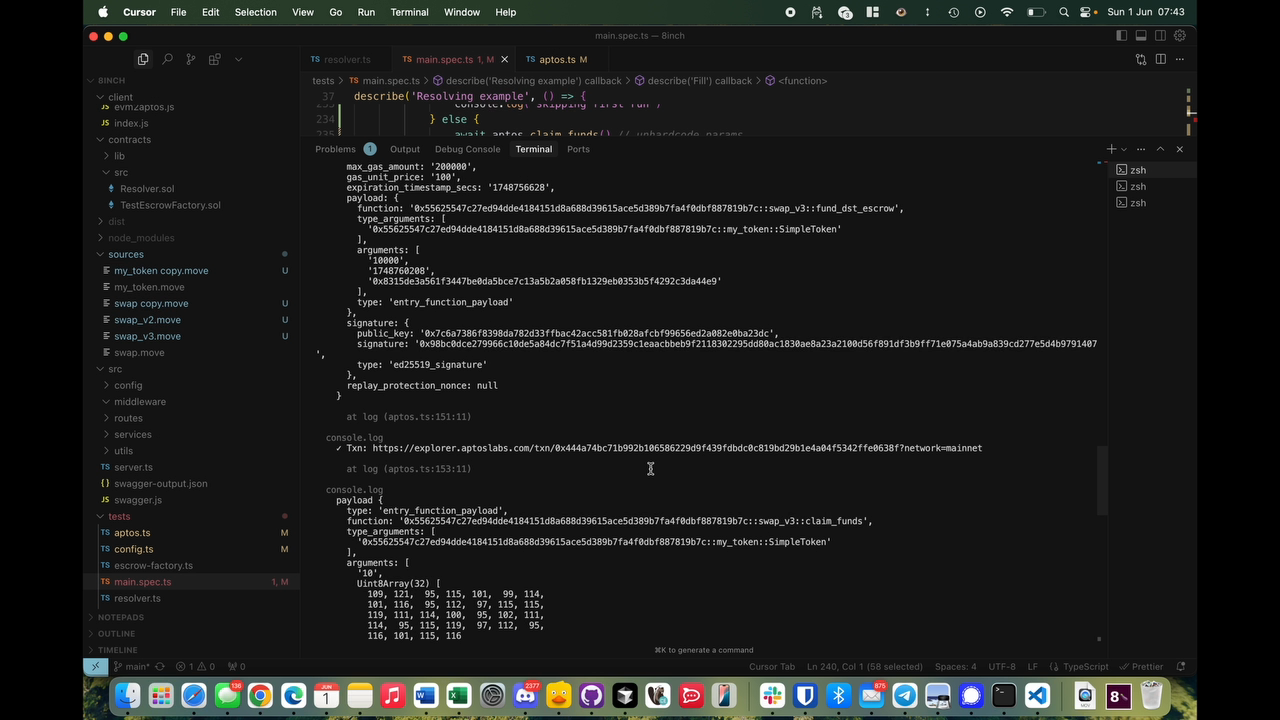Split the editor to the right
This screenshot has height=720, width=1280.
click(x=1160, y=59)
